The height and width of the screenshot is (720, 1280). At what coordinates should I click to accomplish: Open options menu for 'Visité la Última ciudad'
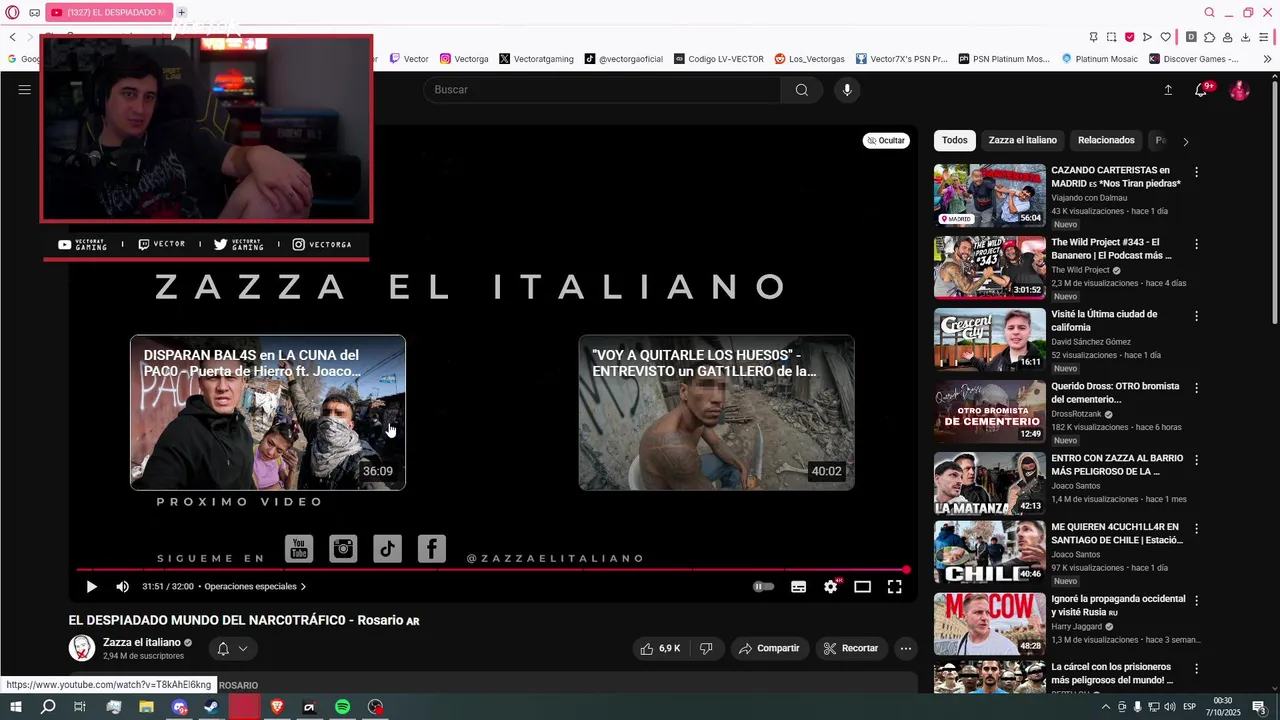click(1196, 316)
